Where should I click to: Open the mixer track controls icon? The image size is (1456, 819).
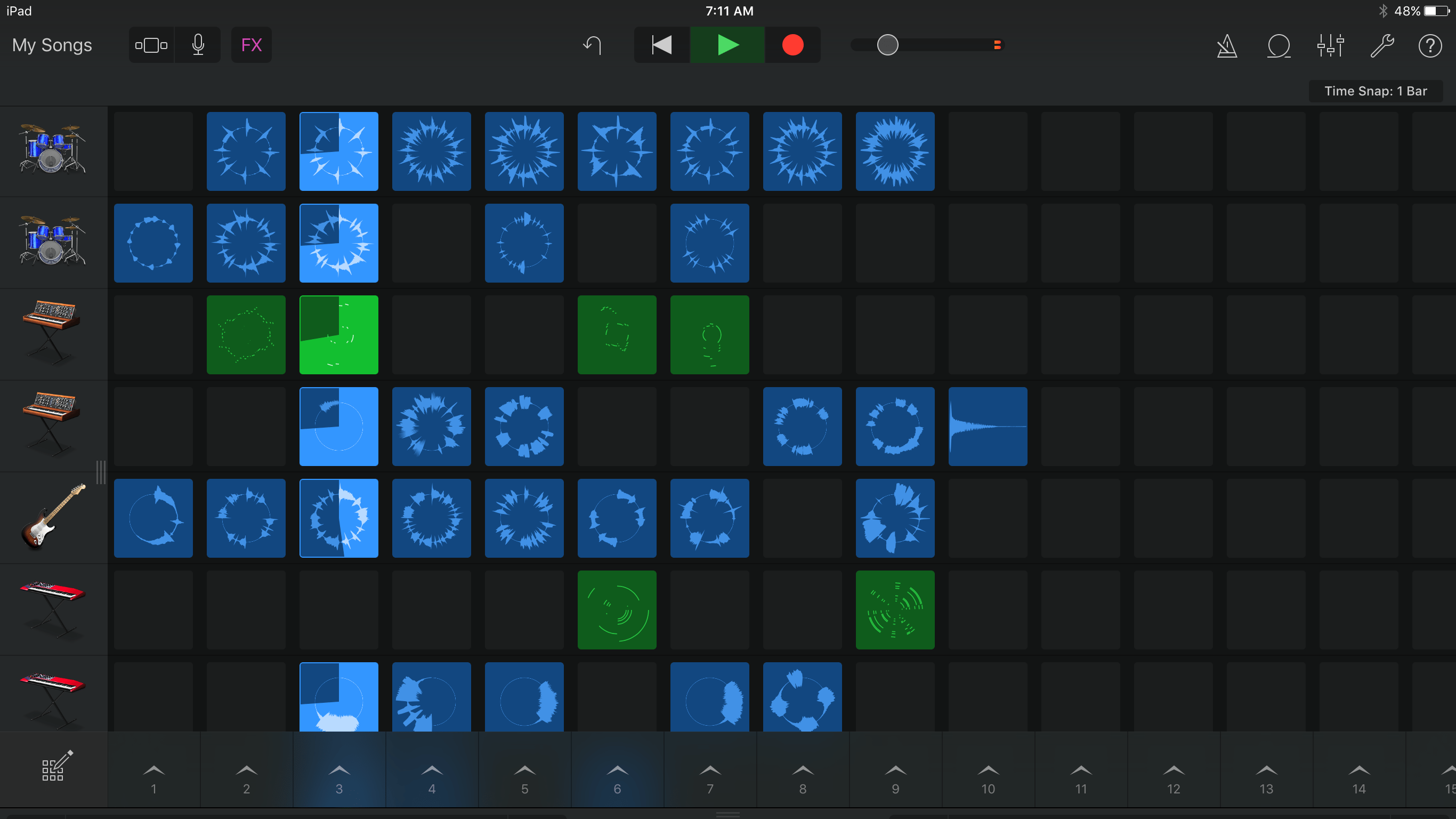pos(1330,46)
